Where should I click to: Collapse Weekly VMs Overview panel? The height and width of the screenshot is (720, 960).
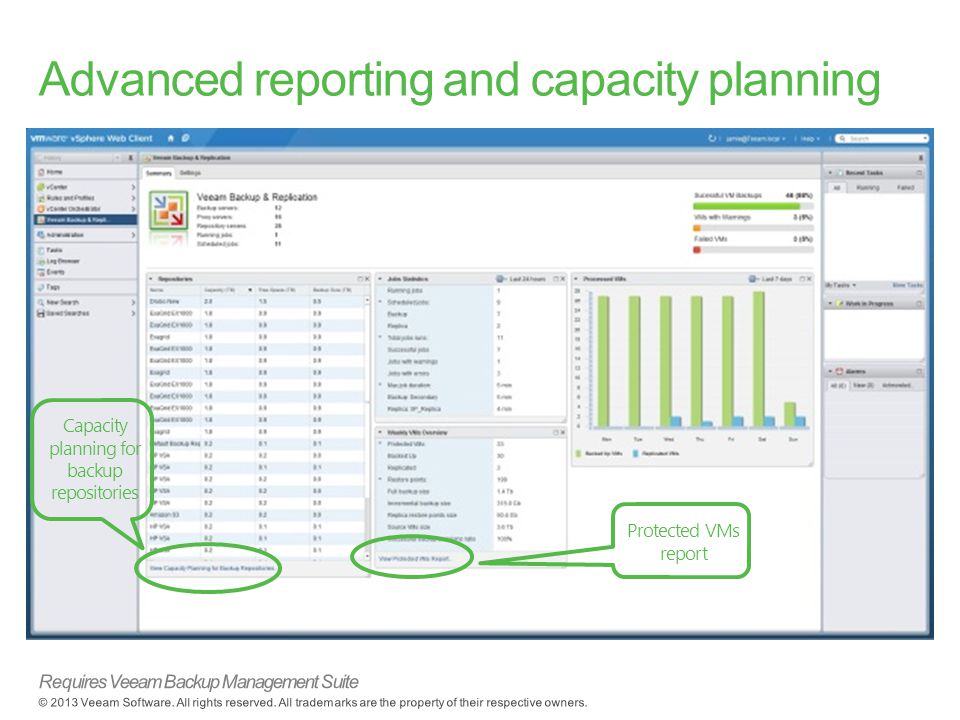pyautogui.click(x=380, y=432)
